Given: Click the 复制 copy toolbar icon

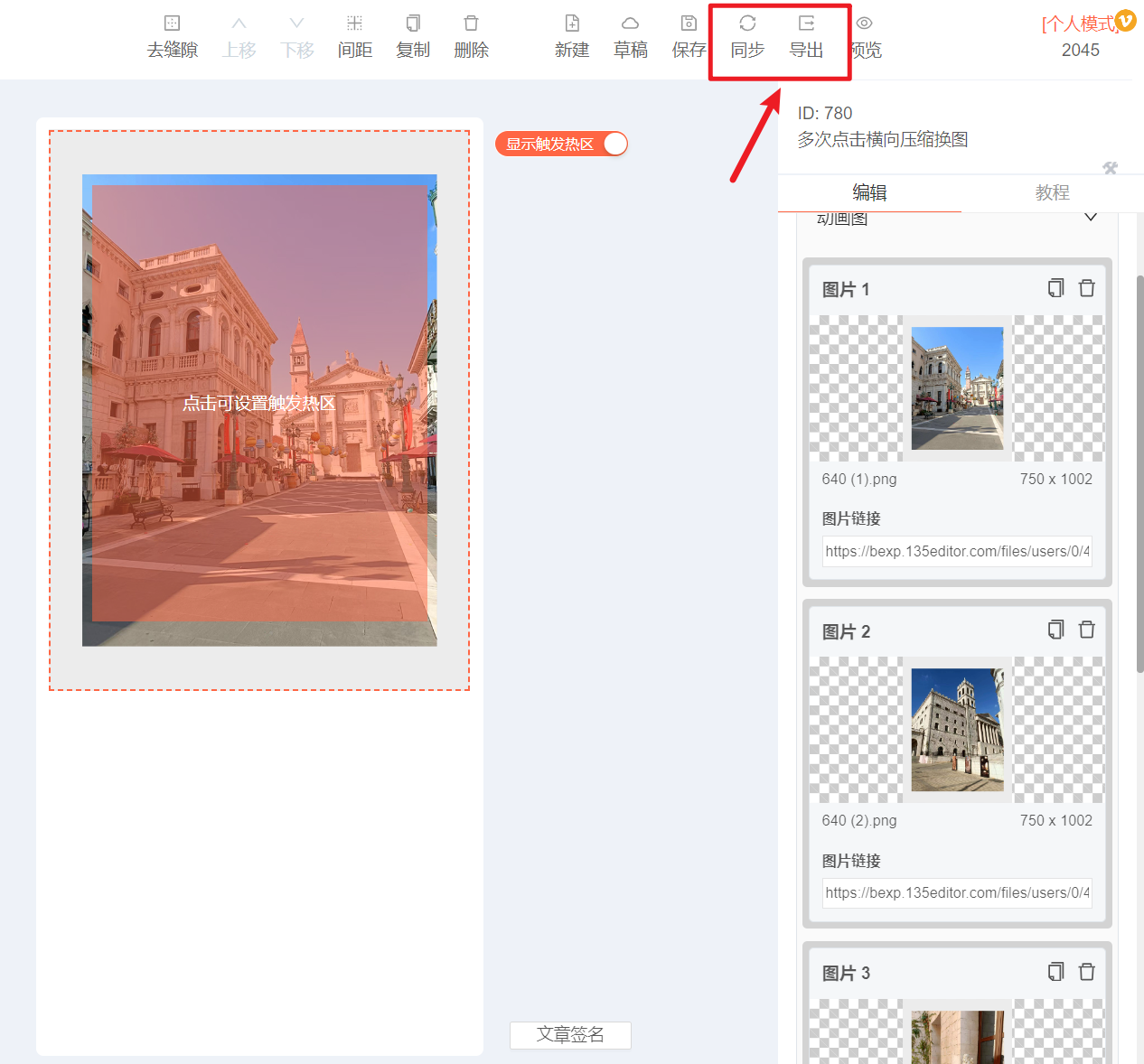Looking at the screenshot, I should (413, 36).
